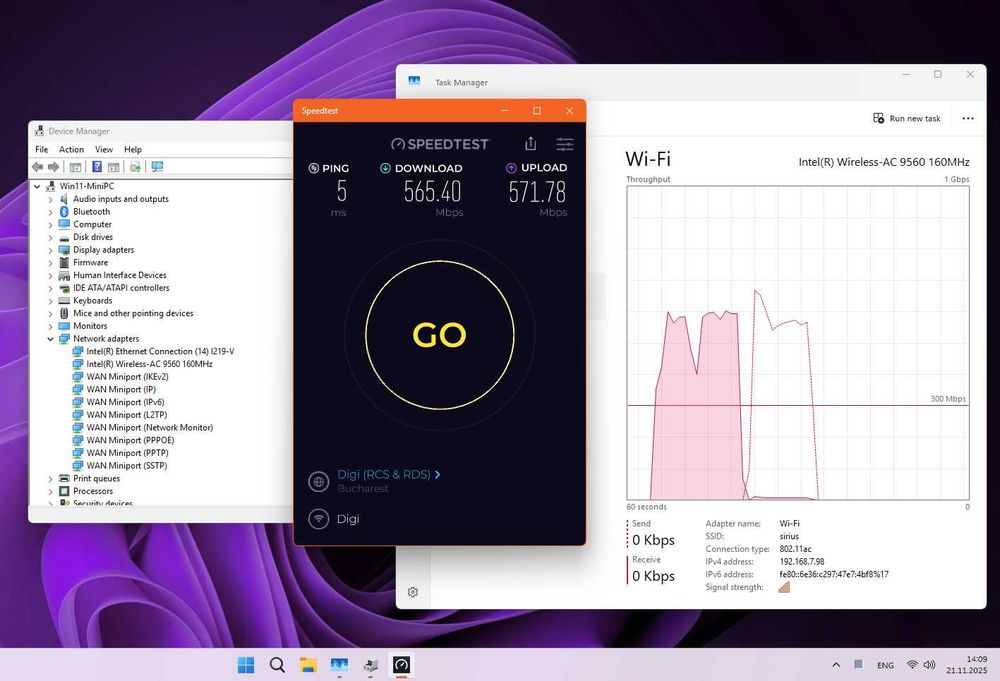This screenshot has height=681, width=1000.
Task: Click scan for hardware changes monitor icon
Action: pyautogui.click(x=157, y=167)
